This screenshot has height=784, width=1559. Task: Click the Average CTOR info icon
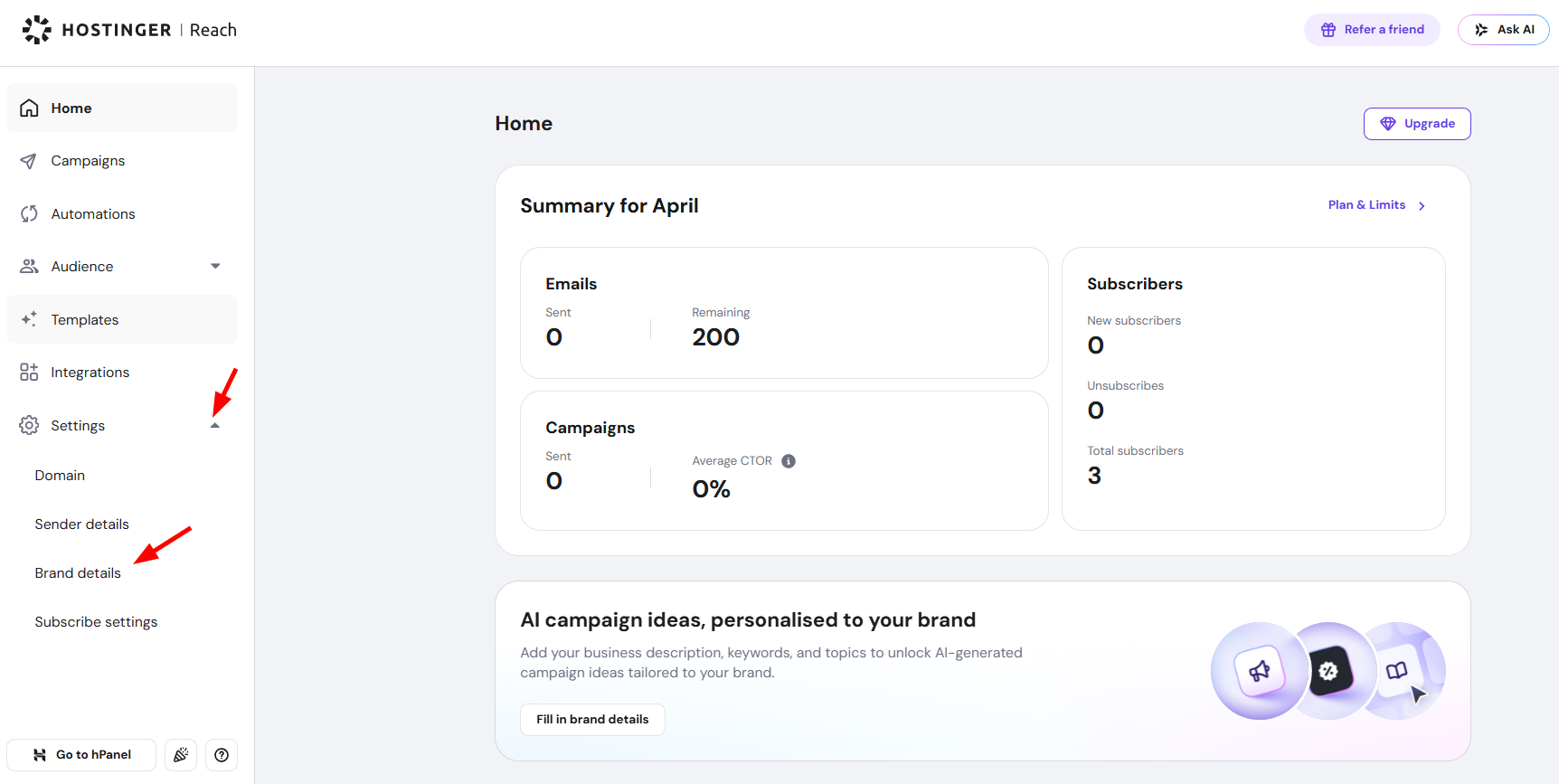coord(789,461)
